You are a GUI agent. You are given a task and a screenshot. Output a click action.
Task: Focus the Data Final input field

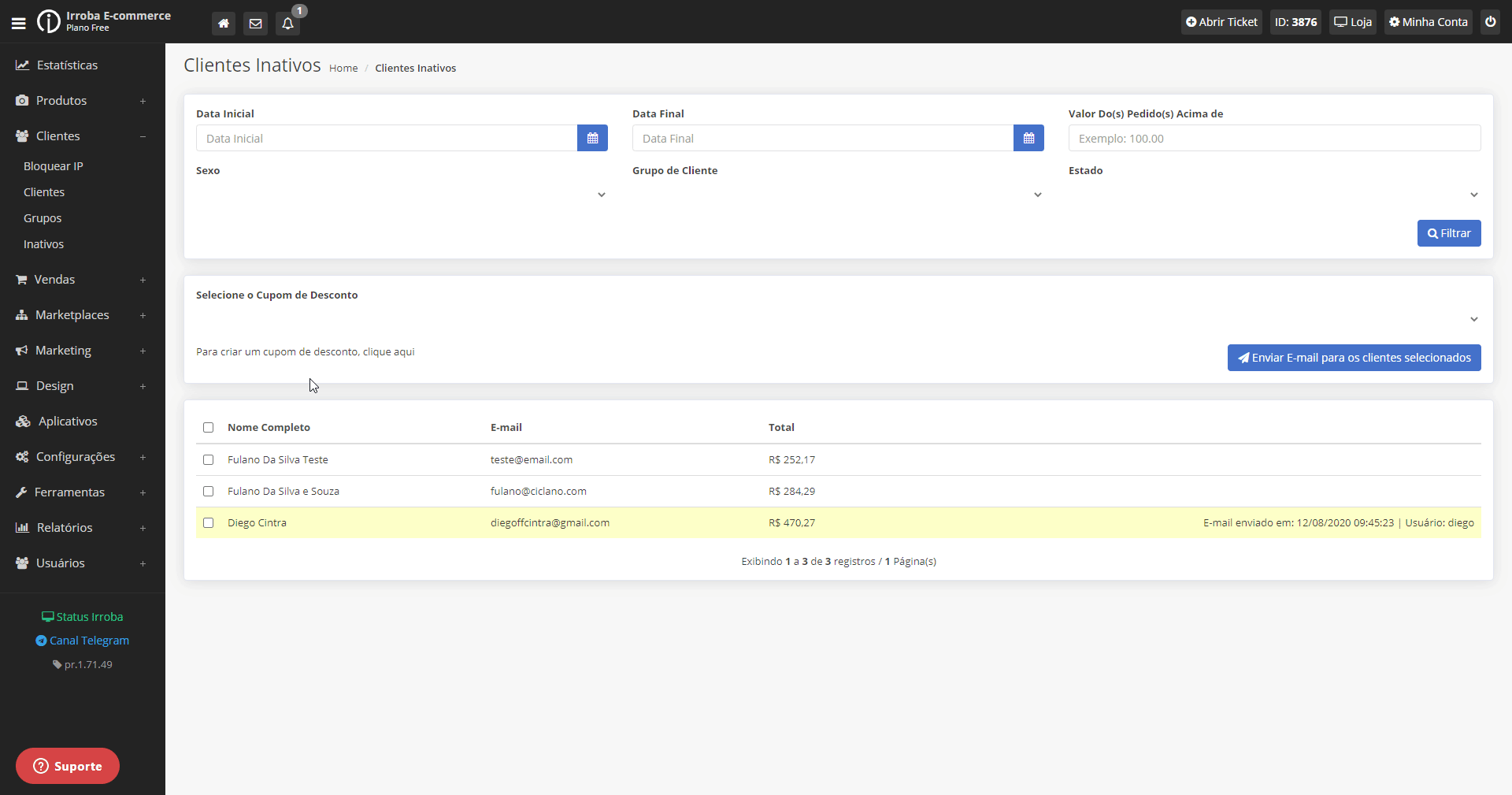(x=823, y=138)
